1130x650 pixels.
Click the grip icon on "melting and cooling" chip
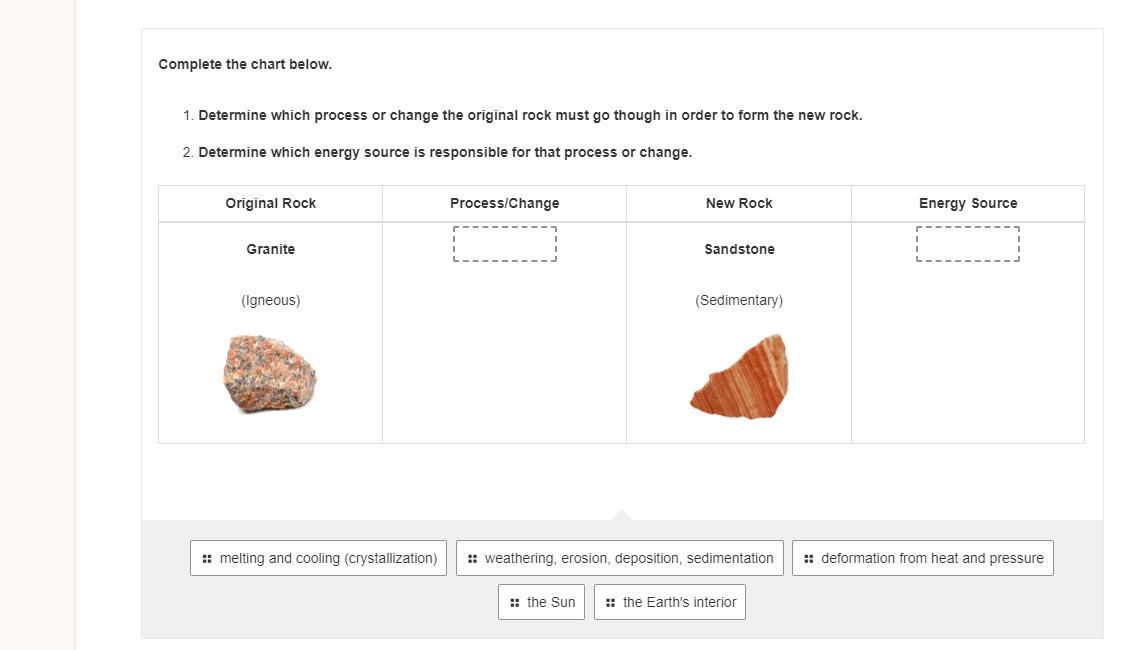207,559
